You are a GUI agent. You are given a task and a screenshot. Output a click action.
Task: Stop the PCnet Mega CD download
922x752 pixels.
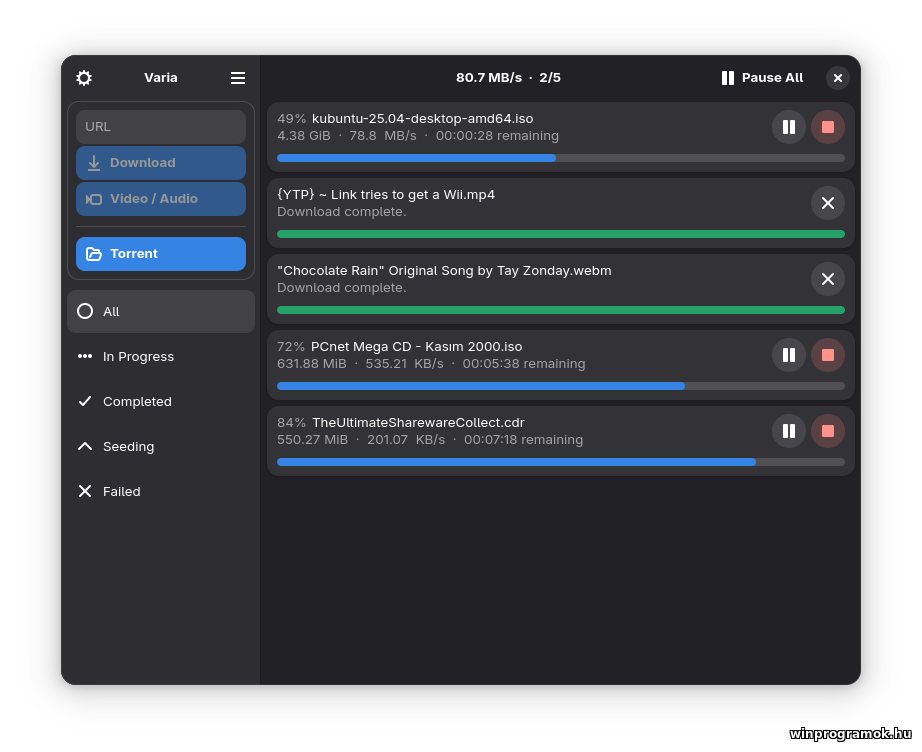click(828, 355)
